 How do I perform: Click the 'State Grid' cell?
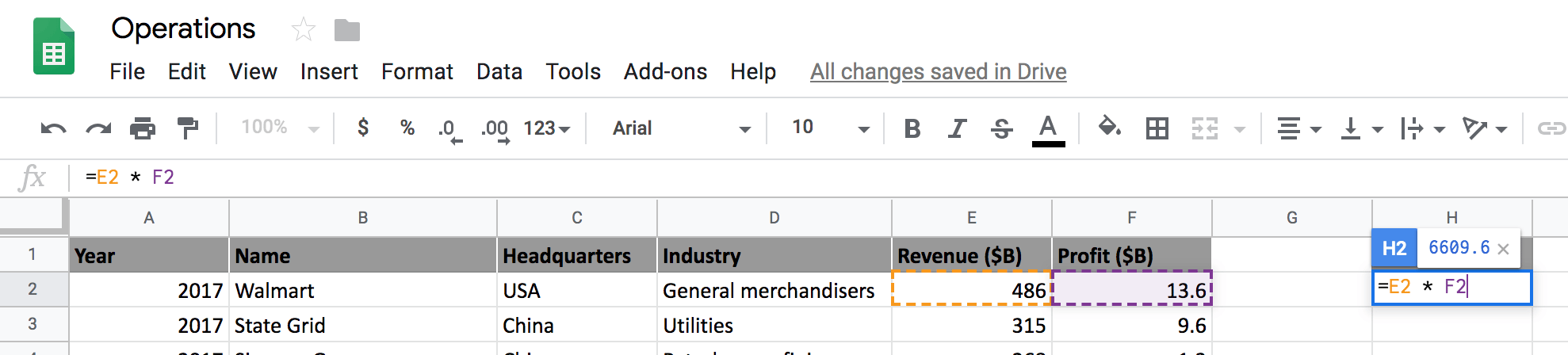point(363,325)
